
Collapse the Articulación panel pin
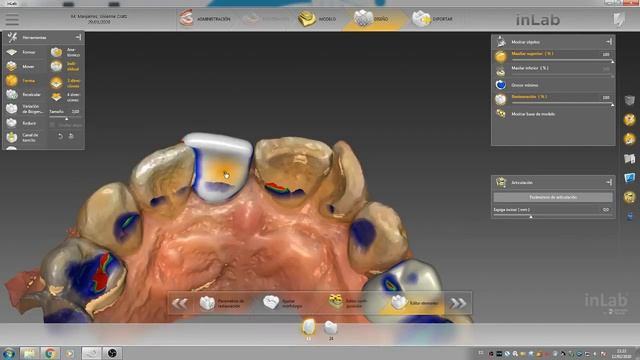609,182
